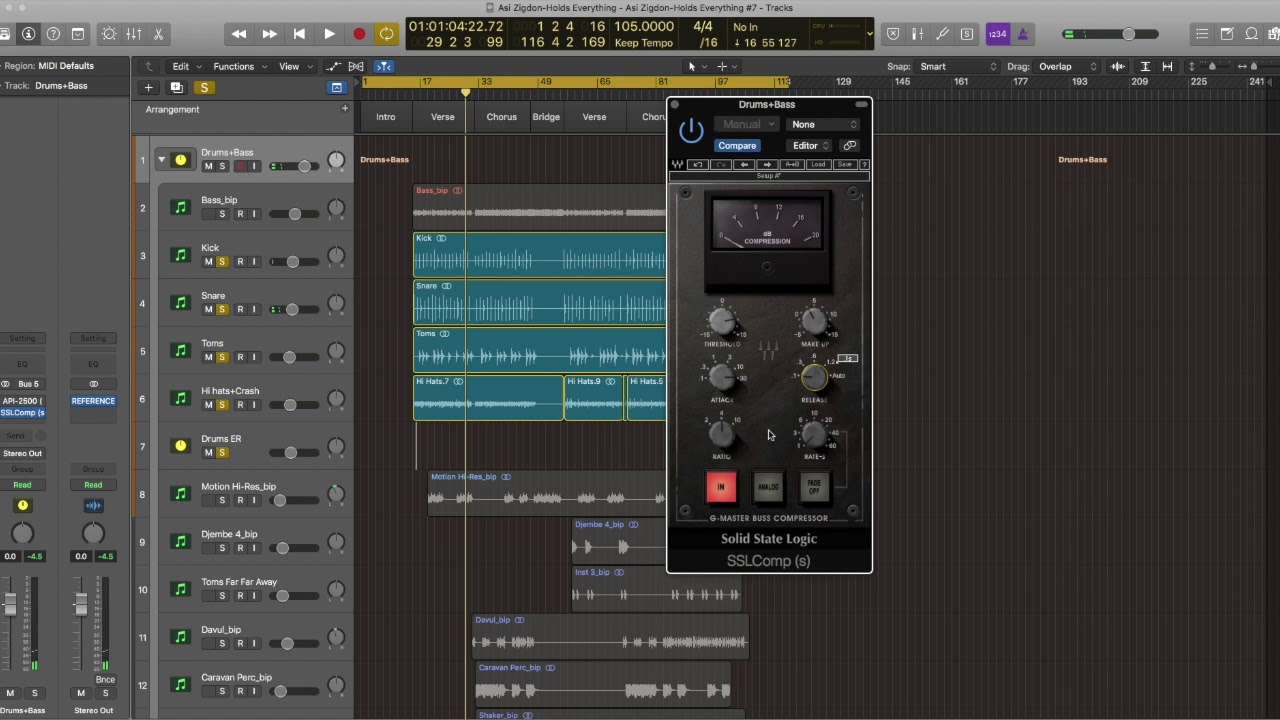Solo the Snare track

coord(222,309)
